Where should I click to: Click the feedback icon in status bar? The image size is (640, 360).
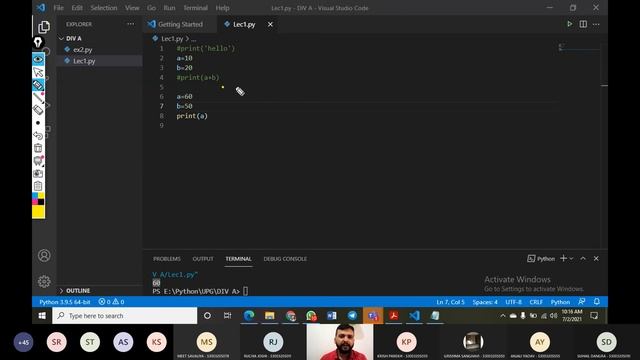[582, 302]
